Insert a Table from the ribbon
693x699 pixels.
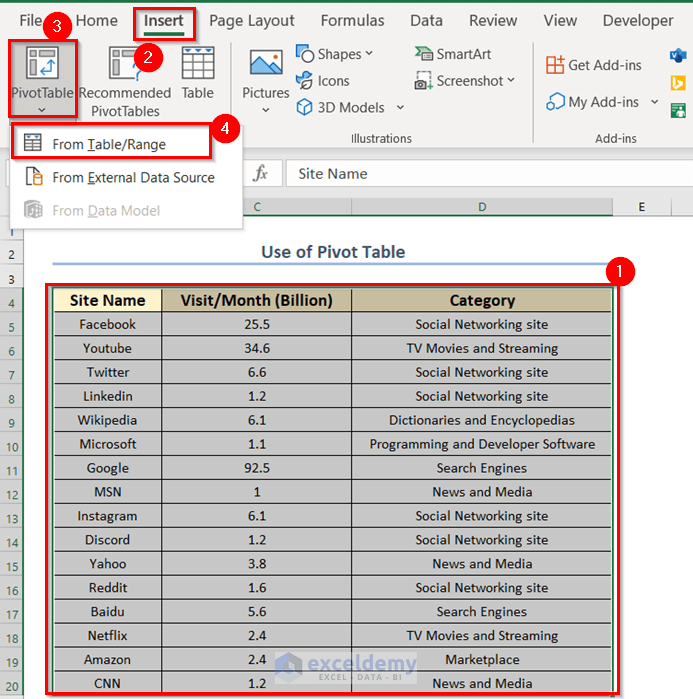pos(197,73)
